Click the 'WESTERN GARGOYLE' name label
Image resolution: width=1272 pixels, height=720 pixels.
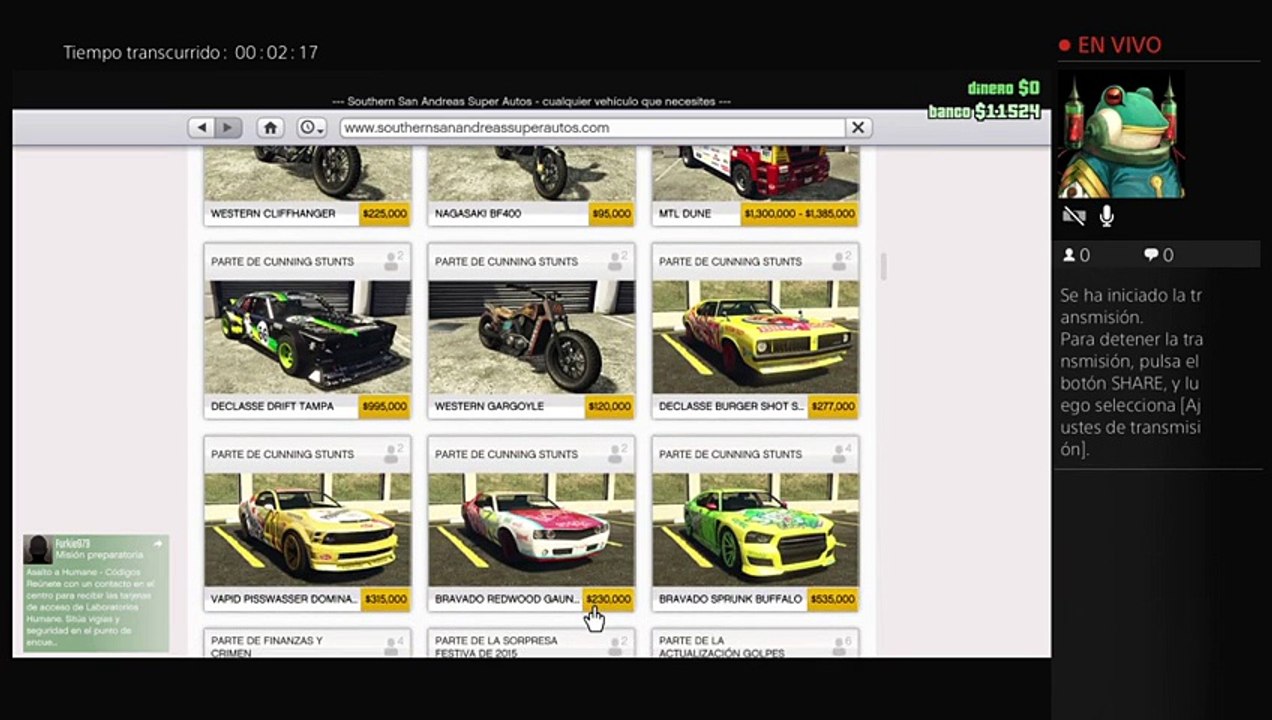click(488, 407)
